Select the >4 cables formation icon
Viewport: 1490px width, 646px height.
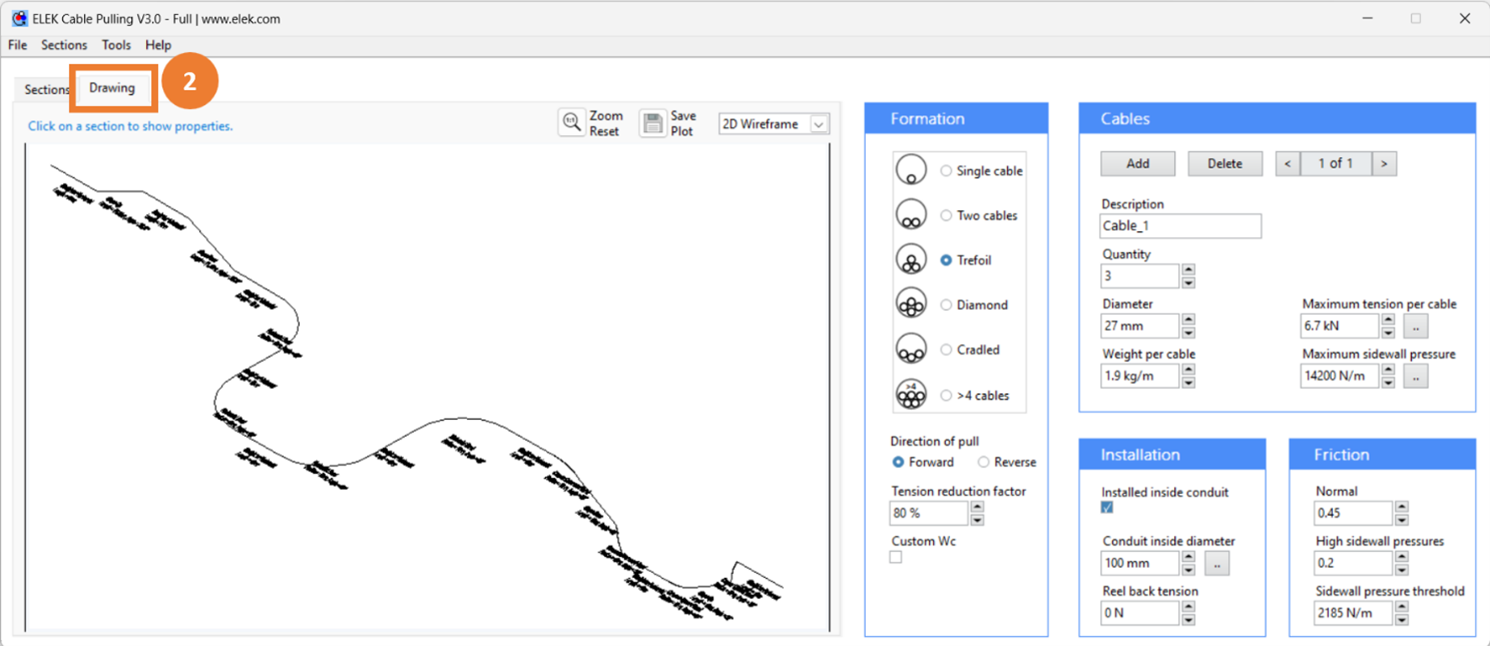pos(911,392)
